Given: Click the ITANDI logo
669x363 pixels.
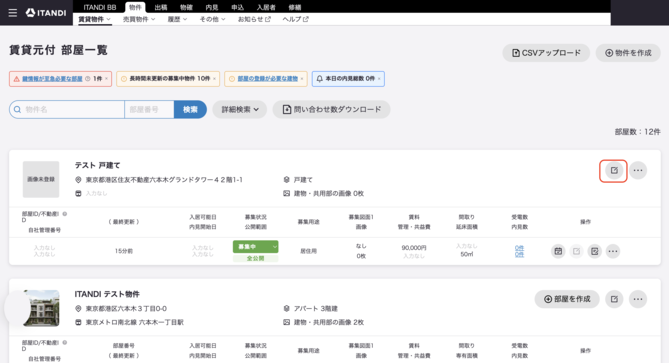Looking at the screenshot, I should tap(46, 13).
